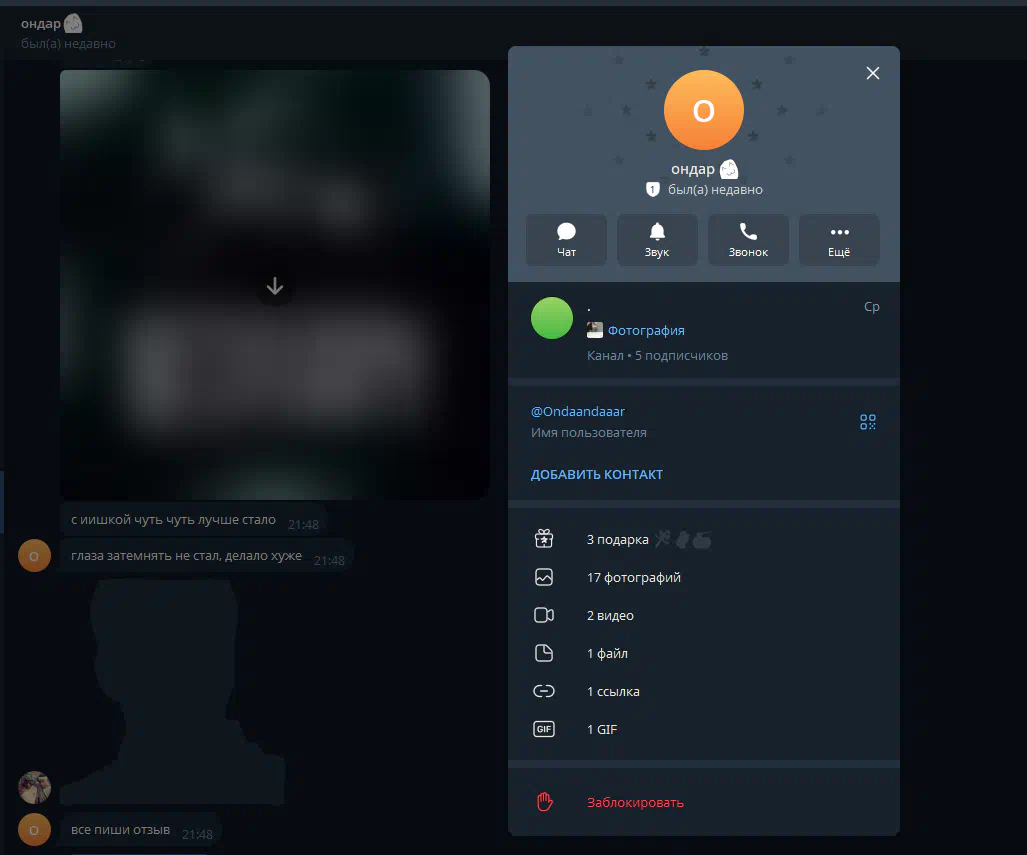Open the 17 фотографий shared photos

tap(633, 578)
